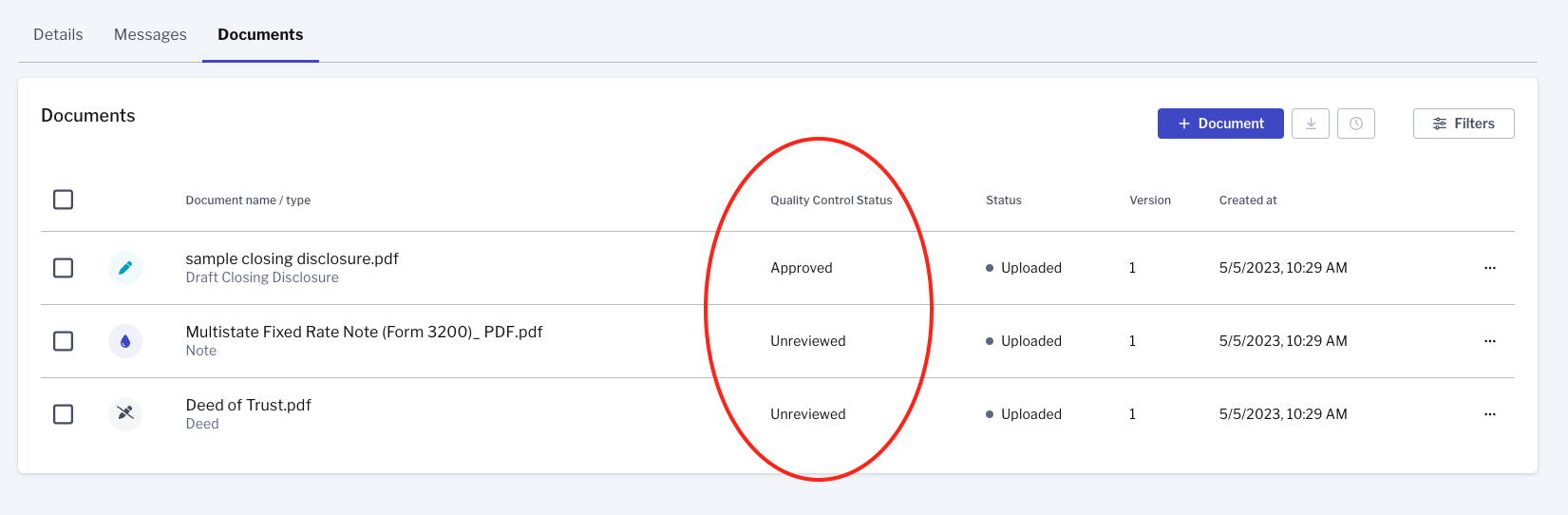Image resolution: width=1568 pixels, height=515 pixels.
Task: Add a new document with the Document button
Action: [x=1220, y=124]
